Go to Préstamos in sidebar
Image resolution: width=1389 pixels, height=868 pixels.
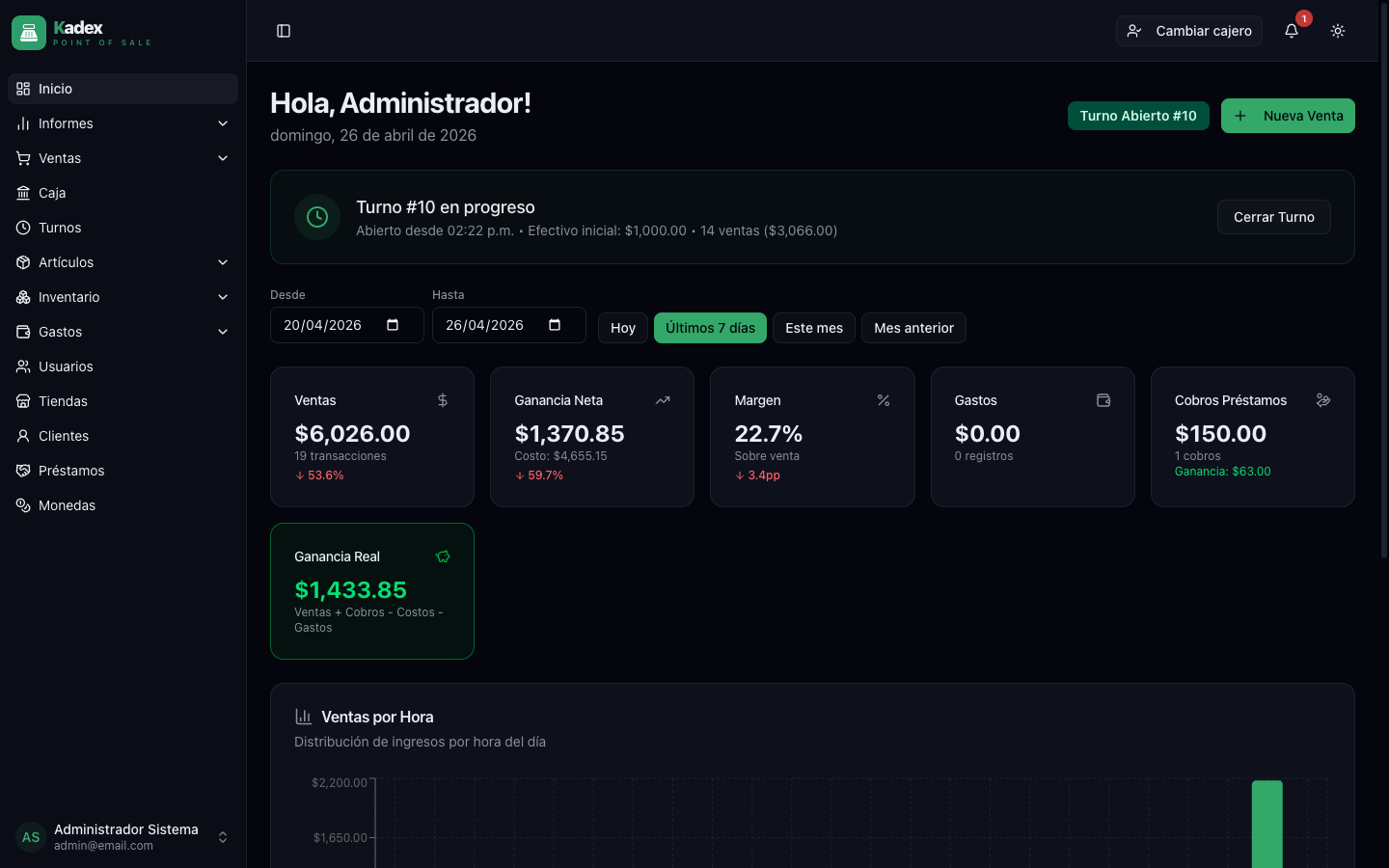tap(71, 471)
